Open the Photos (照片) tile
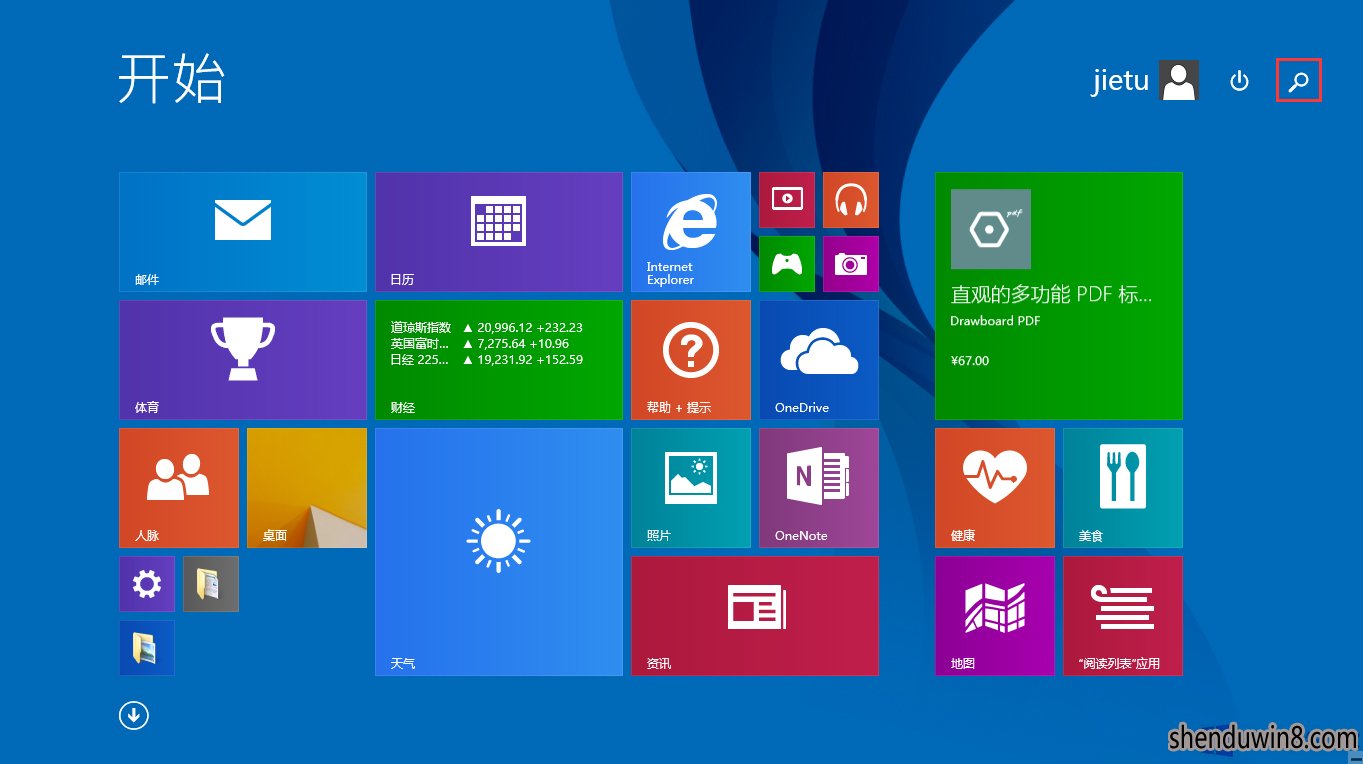 pos(691,488)
